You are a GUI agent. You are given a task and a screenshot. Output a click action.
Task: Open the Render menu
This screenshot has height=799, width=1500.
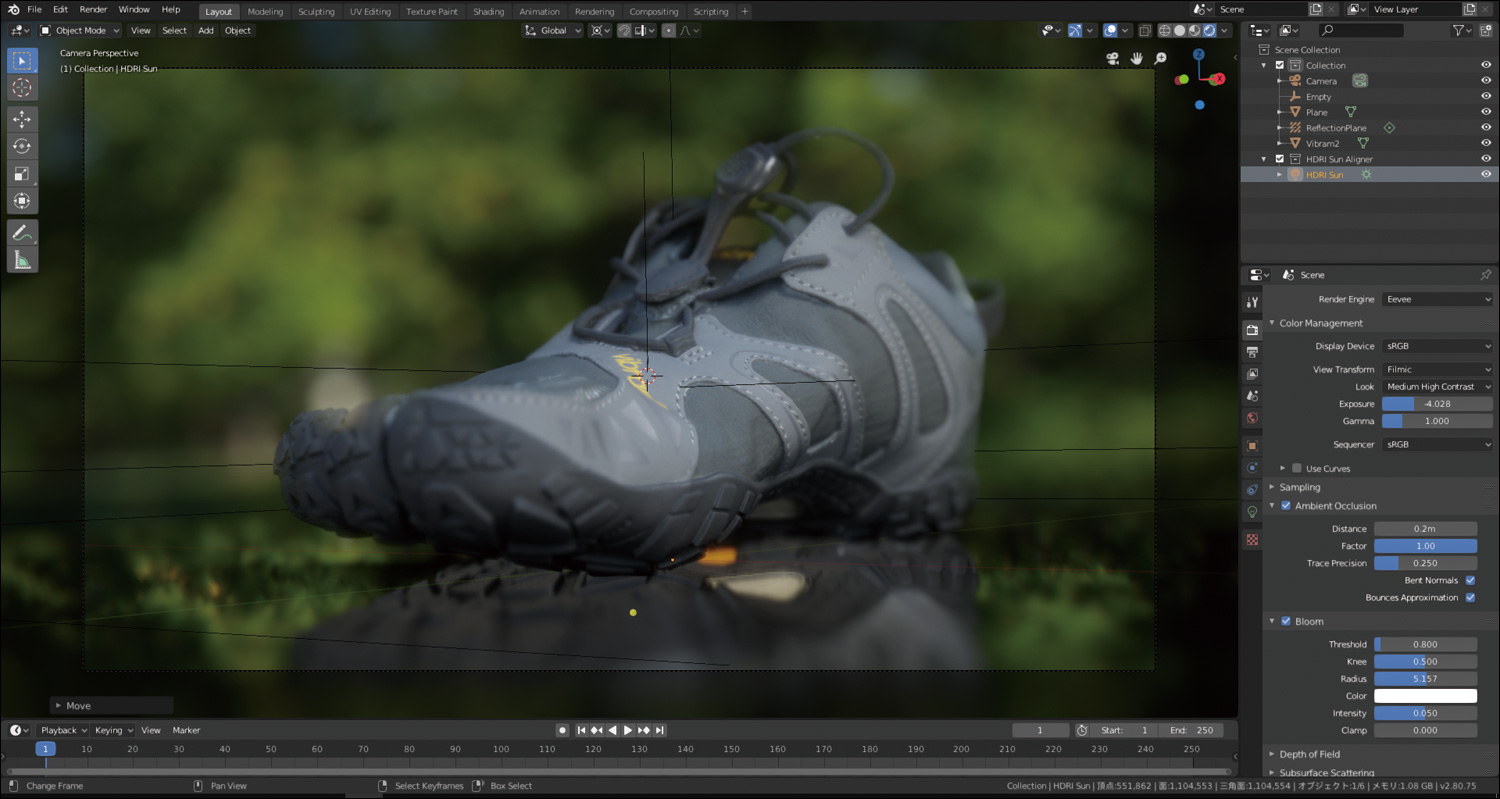(x=93, y=10)
